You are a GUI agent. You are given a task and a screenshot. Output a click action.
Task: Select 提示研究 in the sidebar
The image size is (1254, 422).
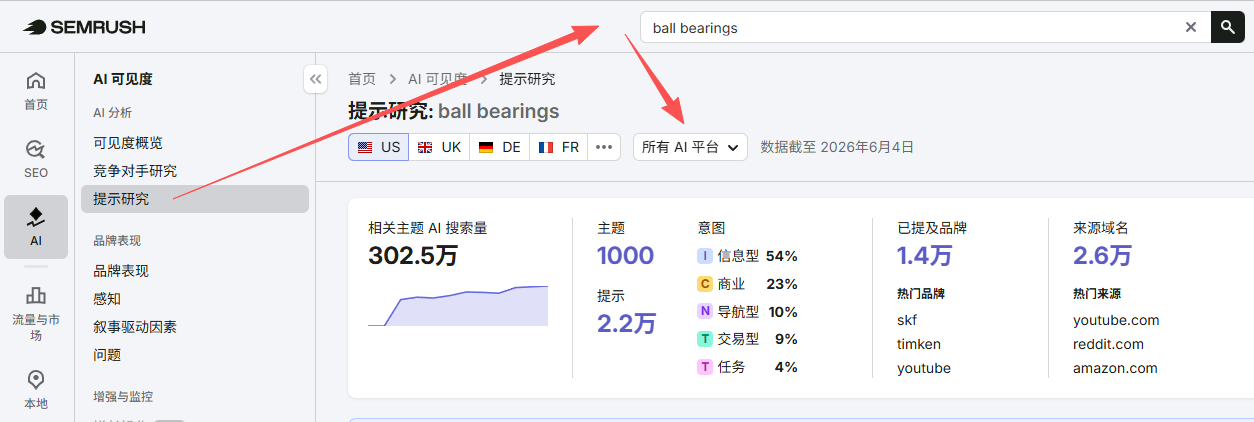195,199
